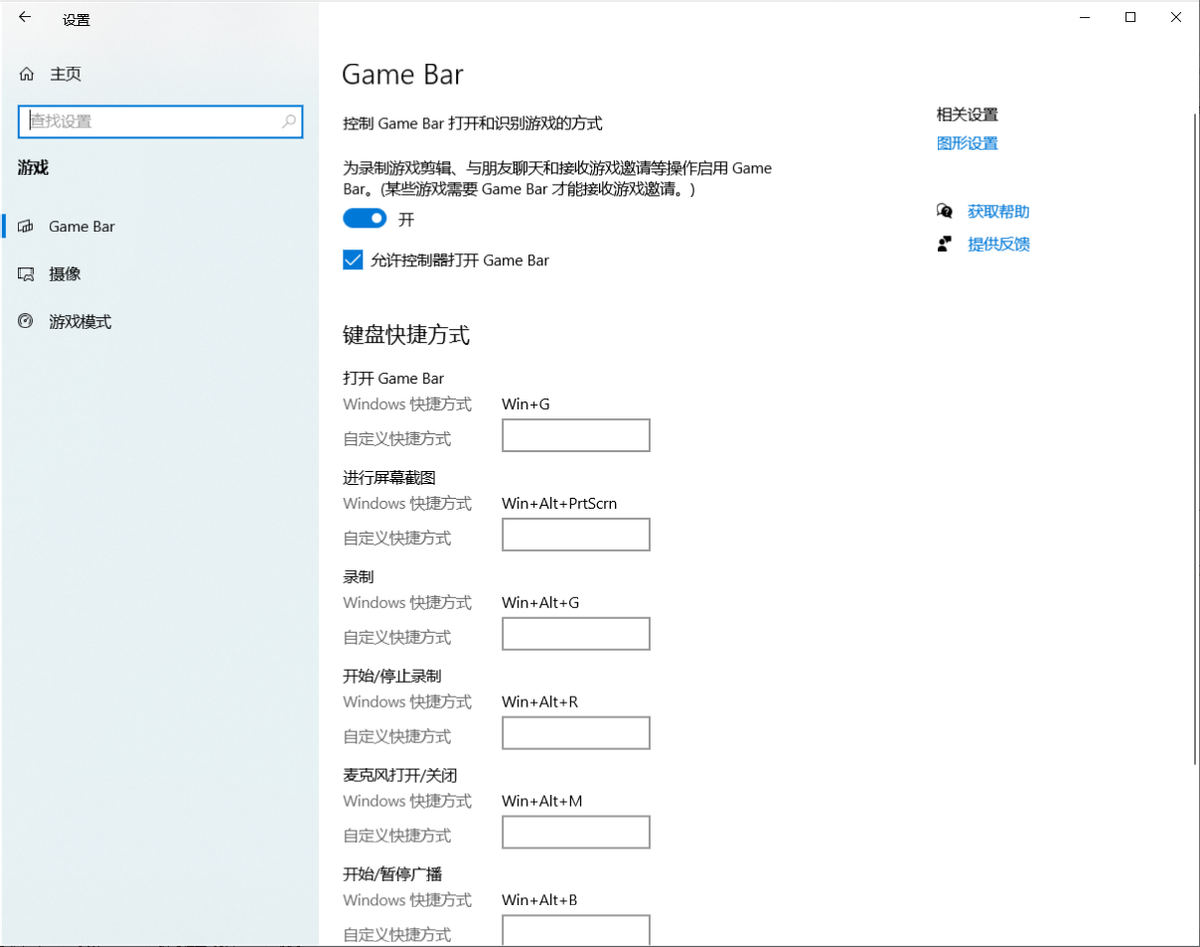The image size is (1200, 947).
Task: Click the back arrow icon
Action: 25,17
